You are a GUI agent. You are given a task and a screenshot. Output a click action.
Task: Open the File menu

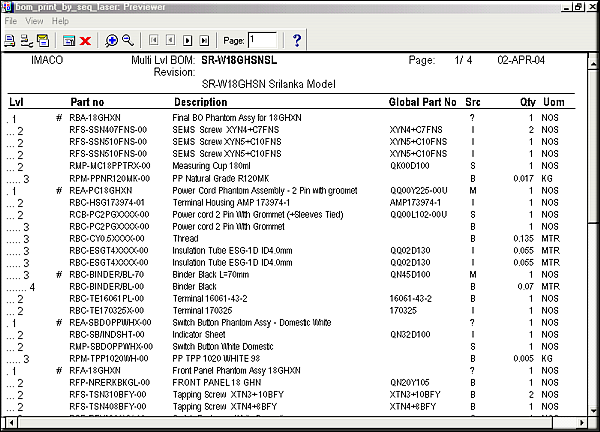tap(11, 20)
